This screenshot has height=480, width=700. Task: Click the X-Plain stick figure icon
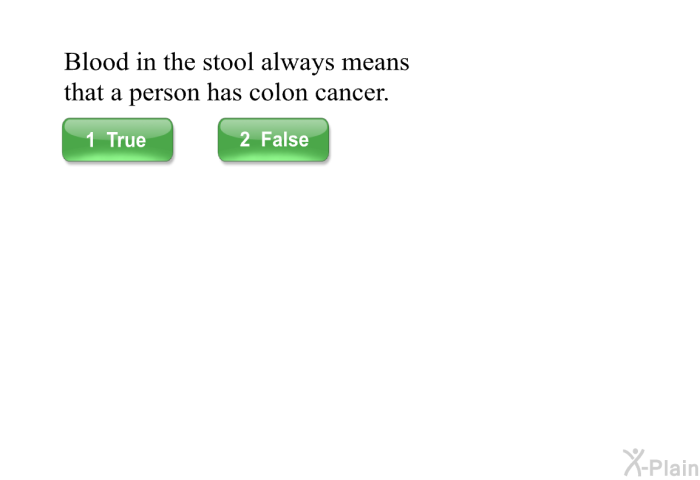pos(632,461)
